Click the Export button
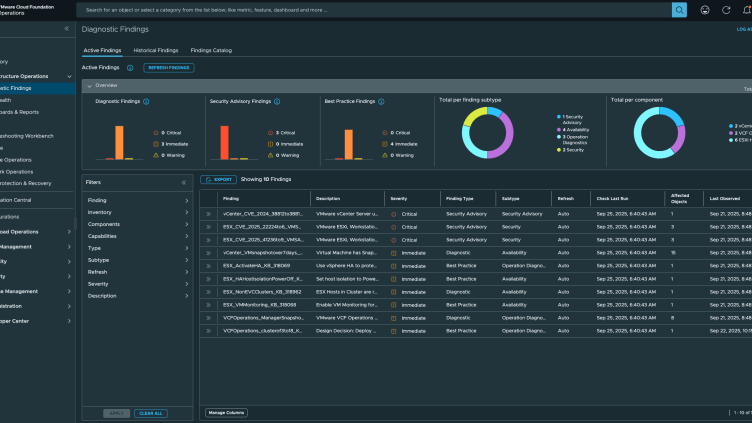 [x=218, y=179]
